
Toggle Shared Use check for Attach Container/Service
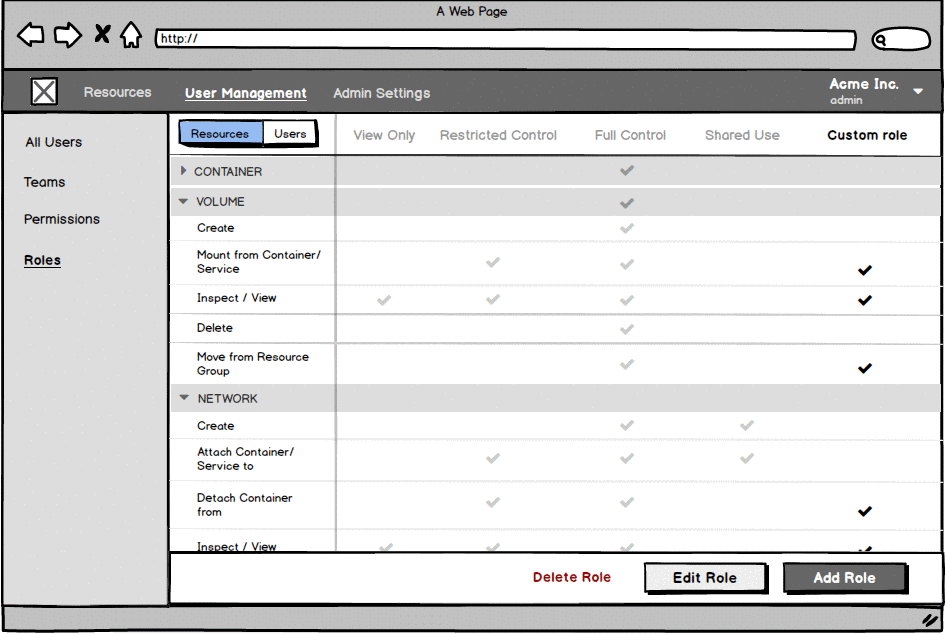click(747, 458)
